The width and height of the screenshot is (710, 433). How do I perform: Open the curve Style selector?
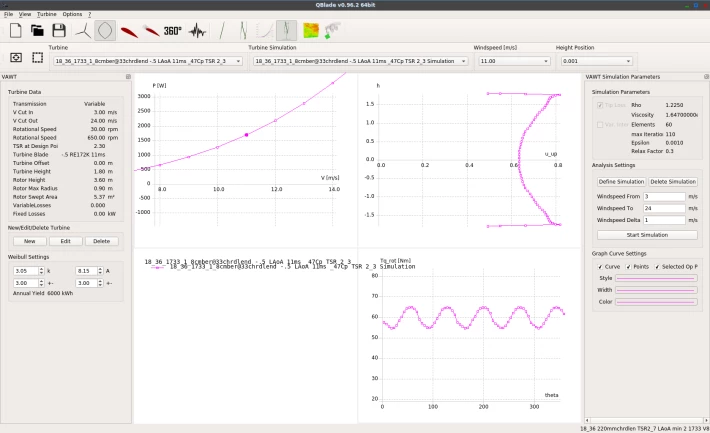(656, 278)
